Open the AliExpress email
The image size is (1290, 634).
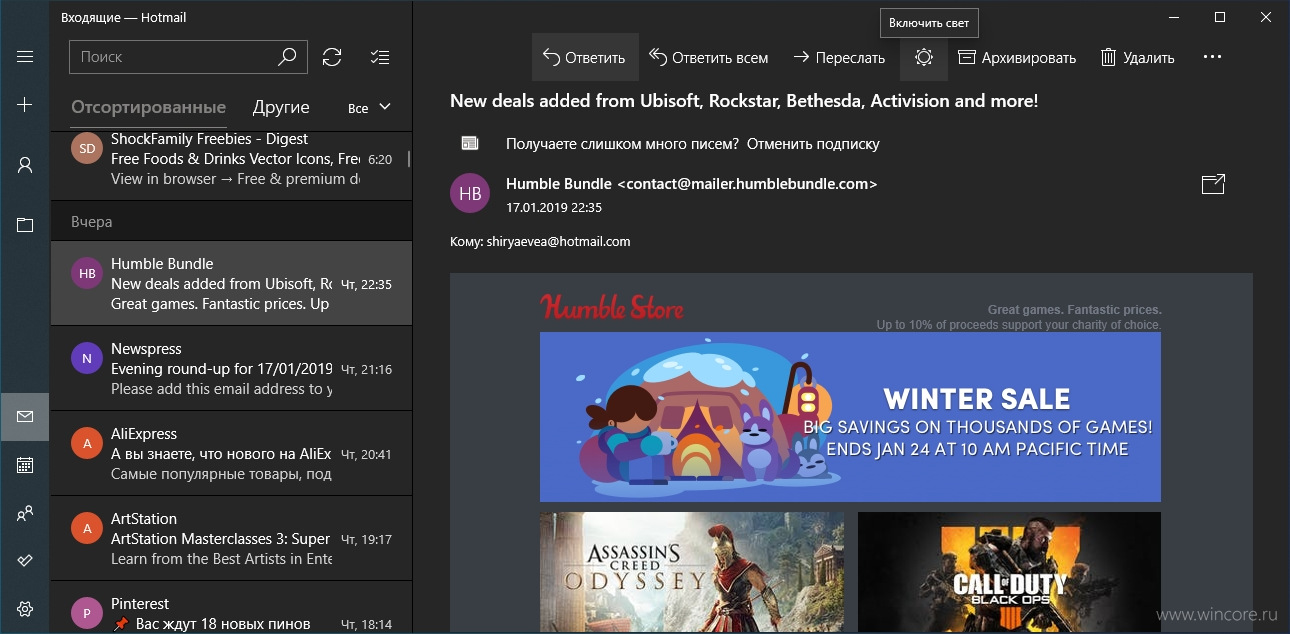(231, 453)
